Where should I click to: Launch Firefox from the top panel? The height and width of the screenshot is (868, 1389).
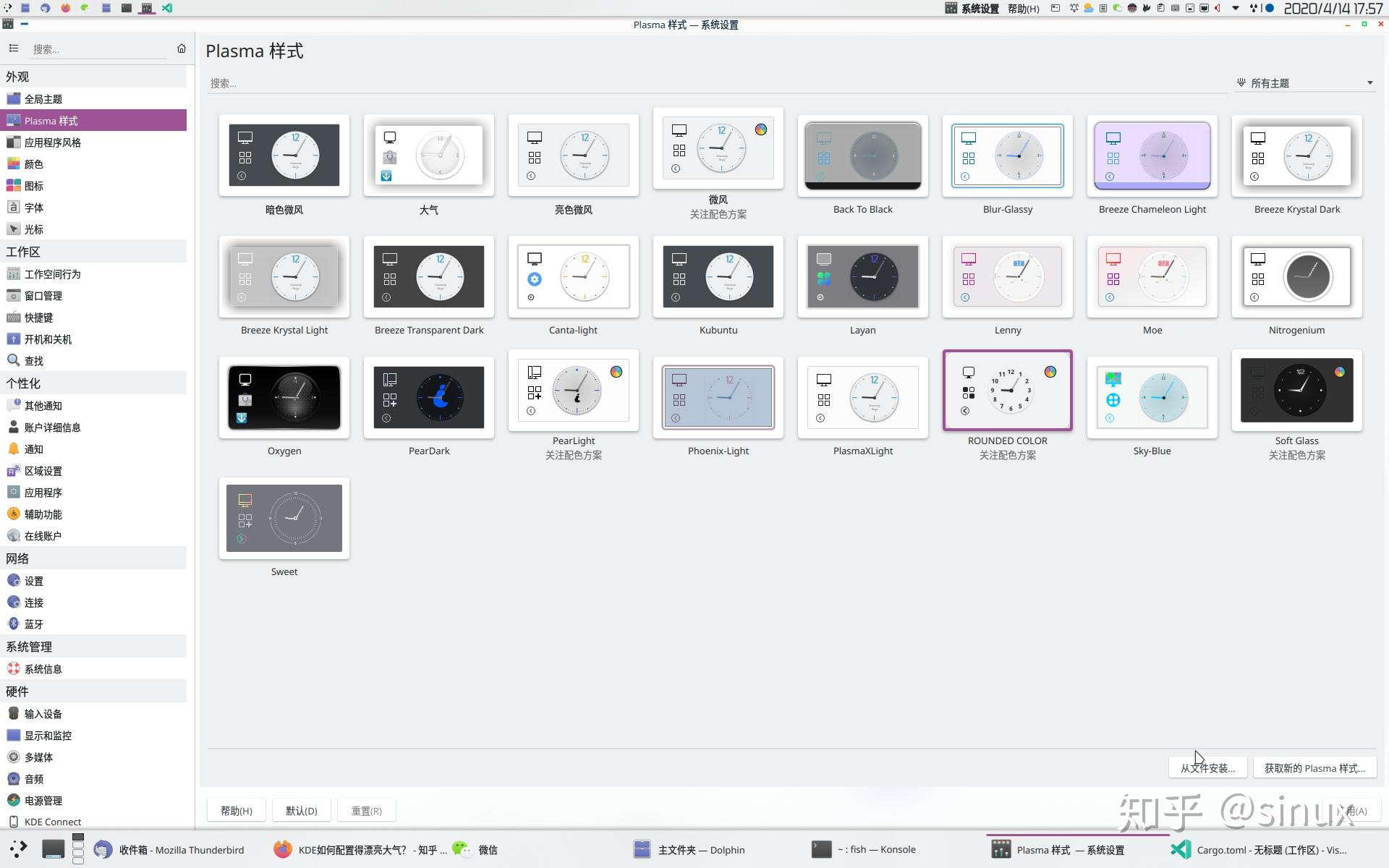66,8
